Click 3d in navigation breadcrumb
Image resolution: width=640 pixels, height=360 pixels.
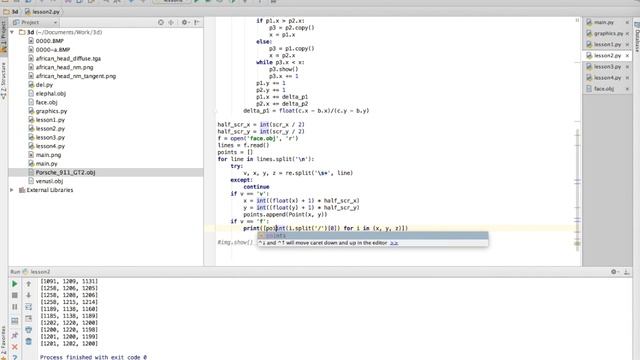(x=11, y=12)
